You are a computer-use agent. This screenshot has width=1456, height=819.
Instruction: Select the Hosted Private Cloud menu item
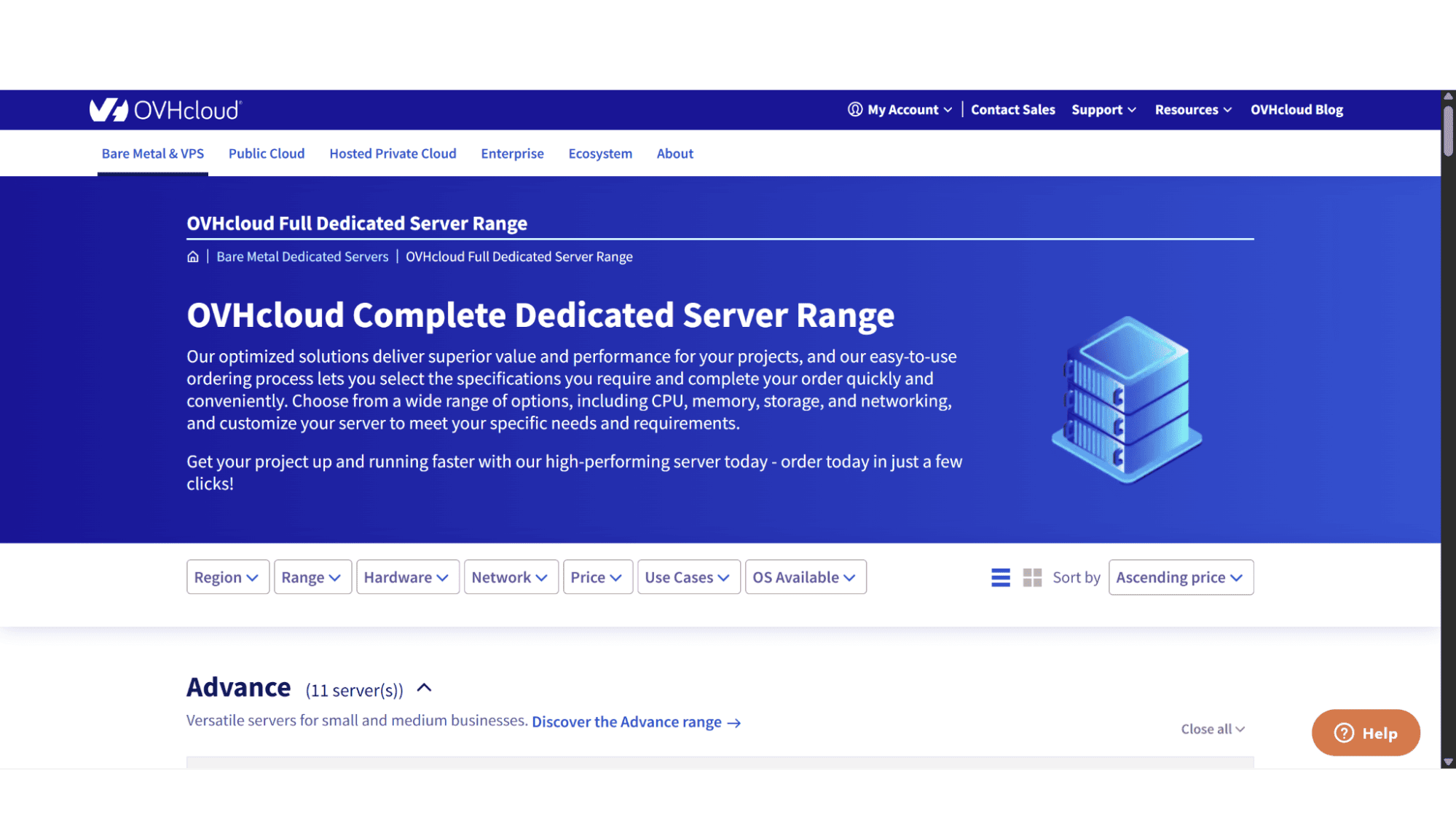pyautogui.click(x=393, y=154)
